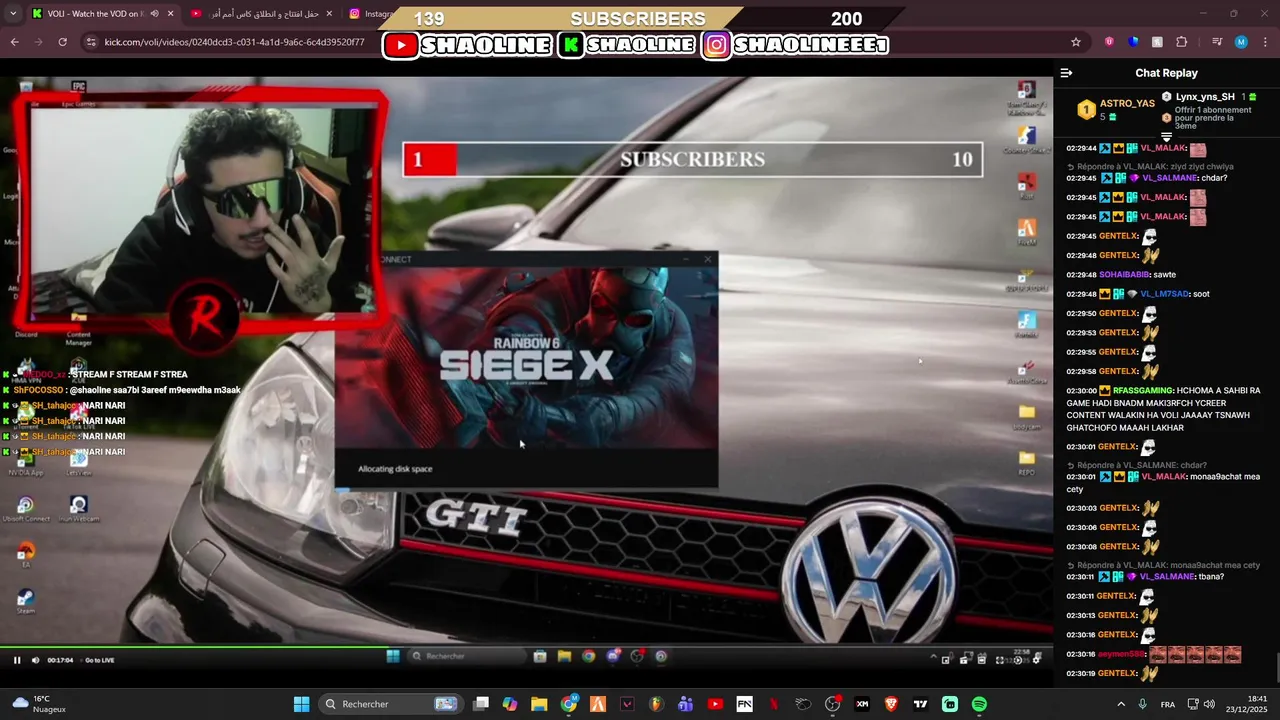
Task: Open the tab search dropdown arrow
Action: coord(13,14)
